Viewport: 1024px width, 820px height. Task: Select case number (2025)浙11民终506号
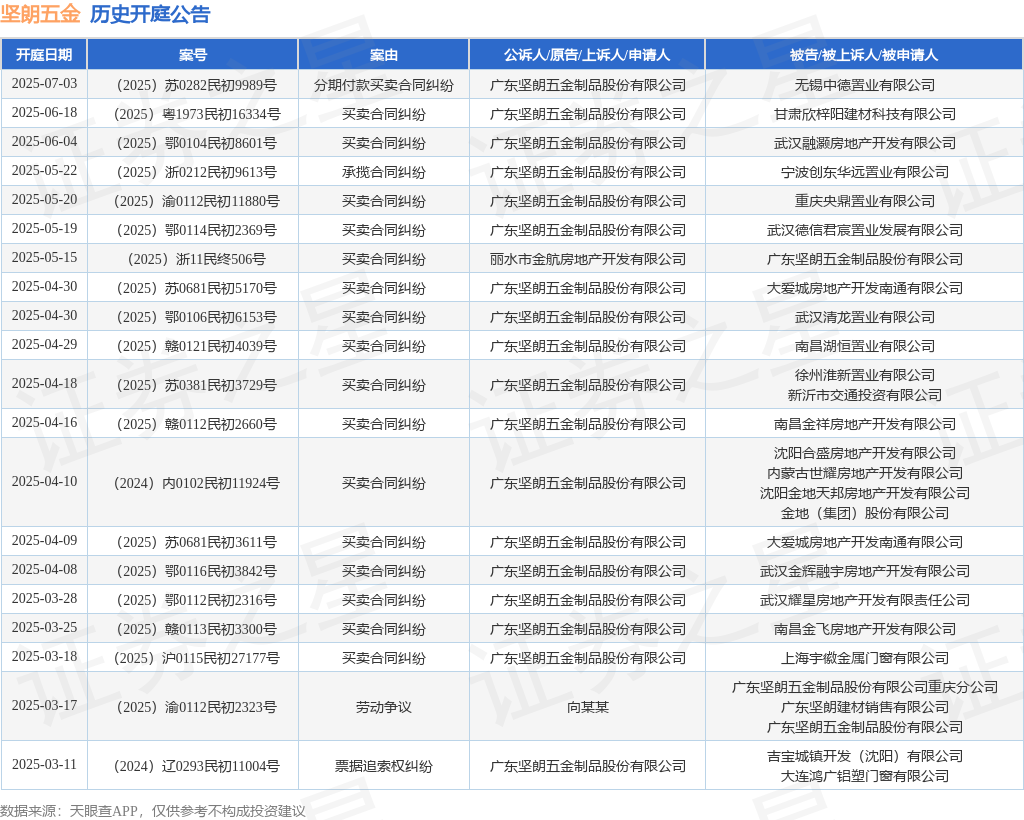click(193, 259)
